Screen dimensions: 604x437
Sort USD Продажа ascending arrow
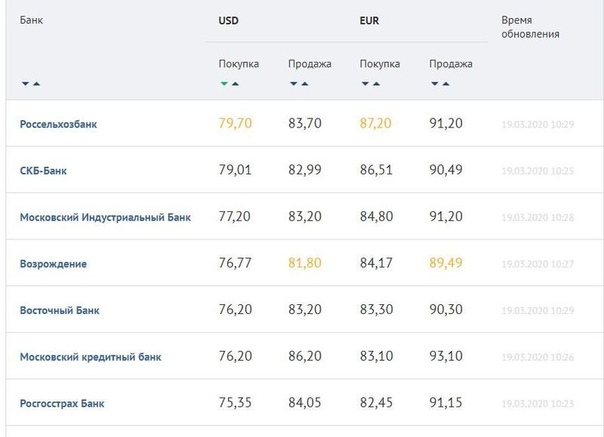click(305, 83)
